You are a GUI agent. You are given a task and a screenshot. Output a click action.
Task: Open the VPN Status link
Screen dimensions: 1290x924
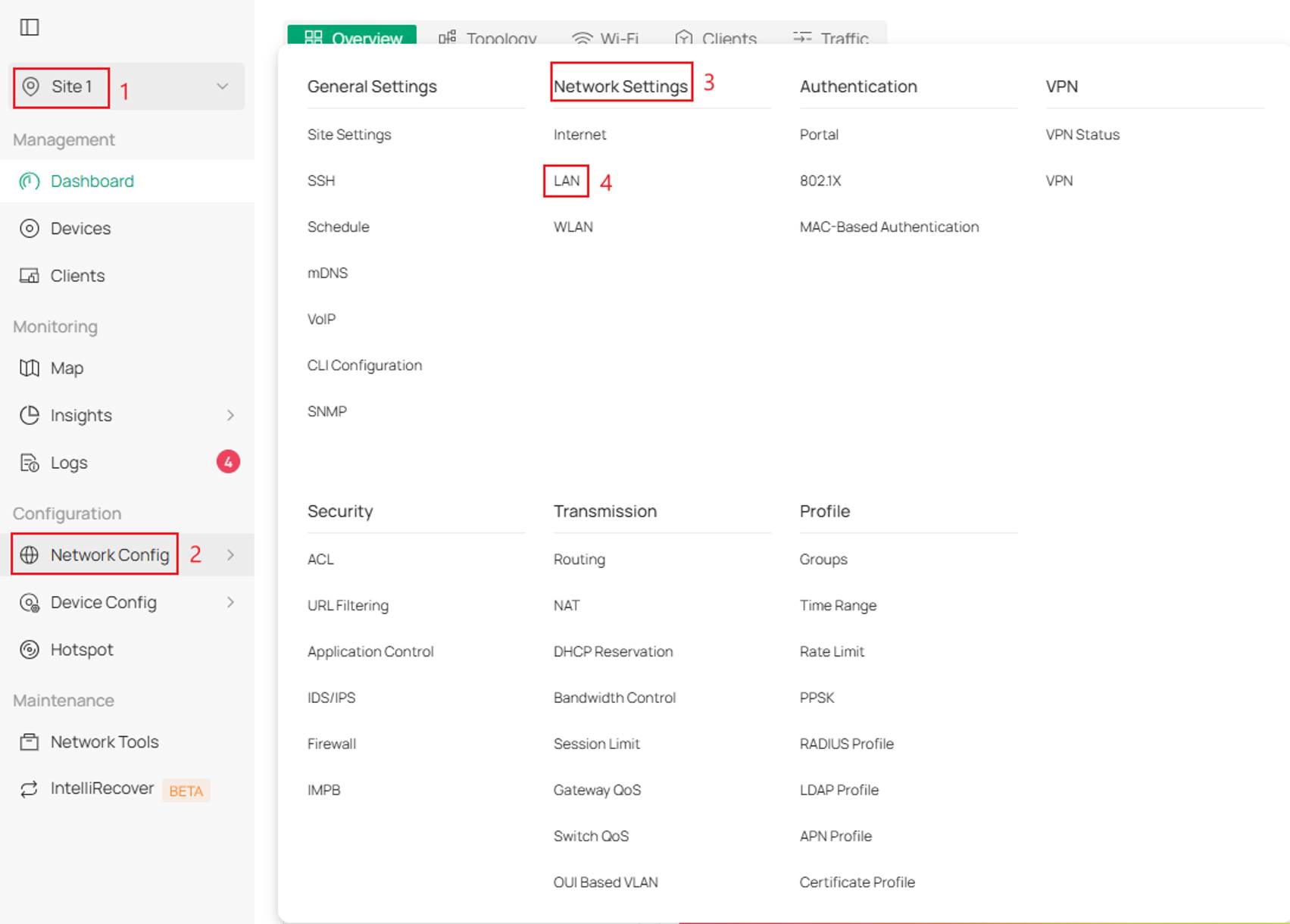(x=1082, y=135)
